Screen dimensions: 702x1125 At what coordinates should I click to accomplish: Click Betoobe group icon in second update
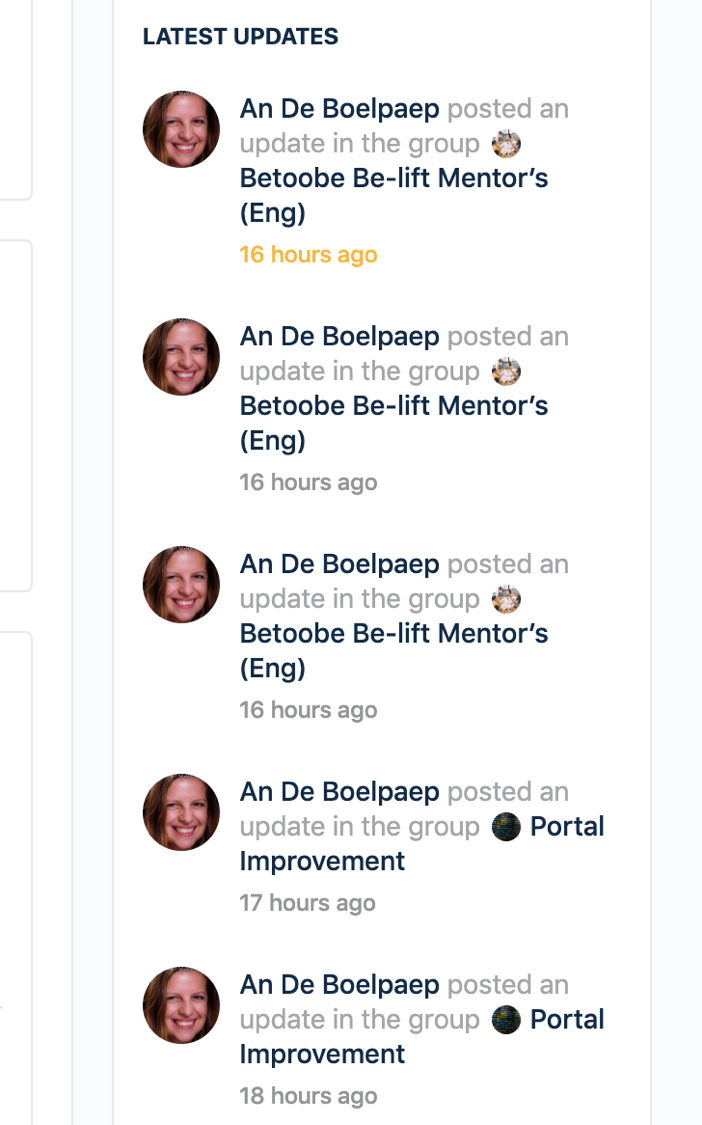[506, 372]
